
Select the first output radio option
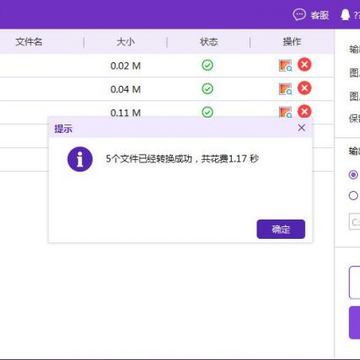tap(353, 175)
